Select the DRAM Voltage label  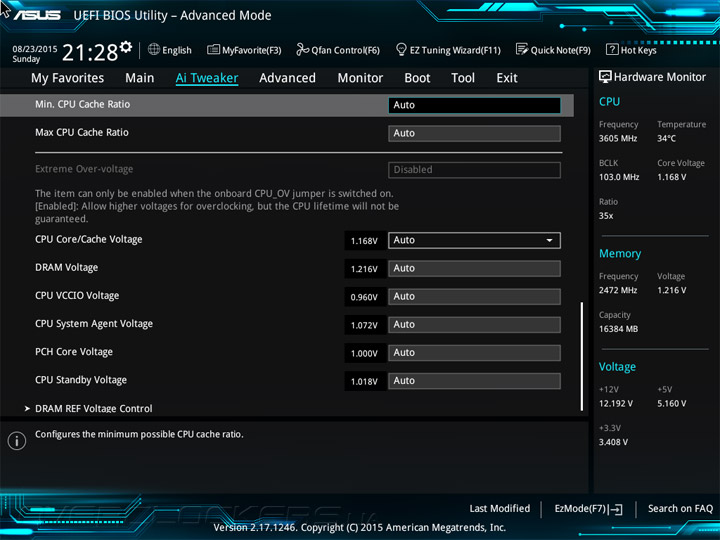[x=67, y=267]
